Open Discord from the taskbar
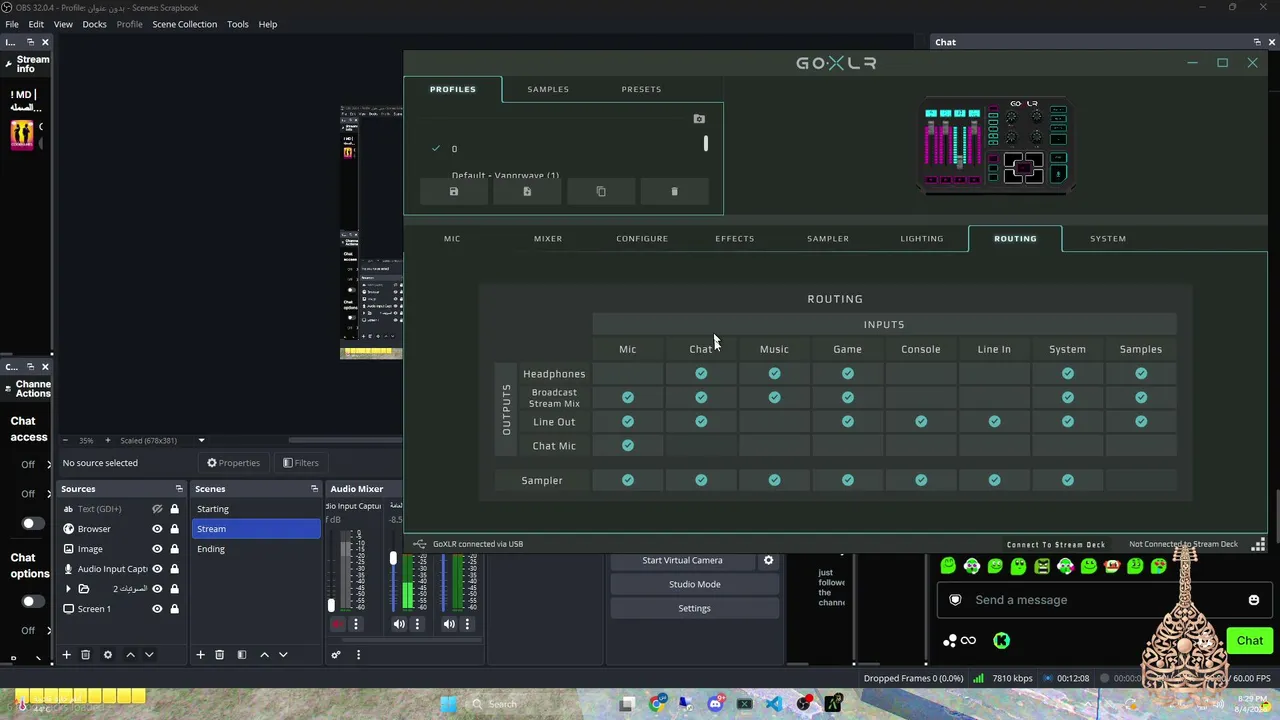The image size is (1280, 720). click(715, 704)
